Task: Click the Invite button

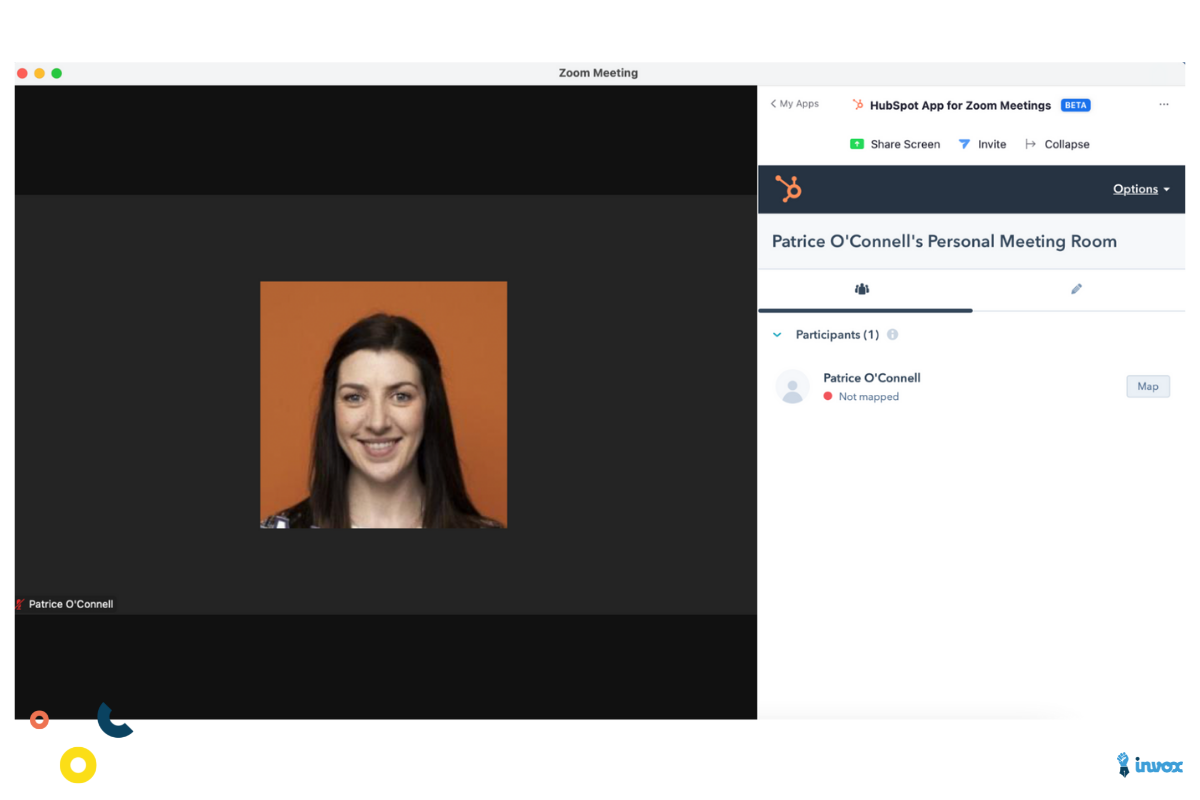Action: point(982,144)
